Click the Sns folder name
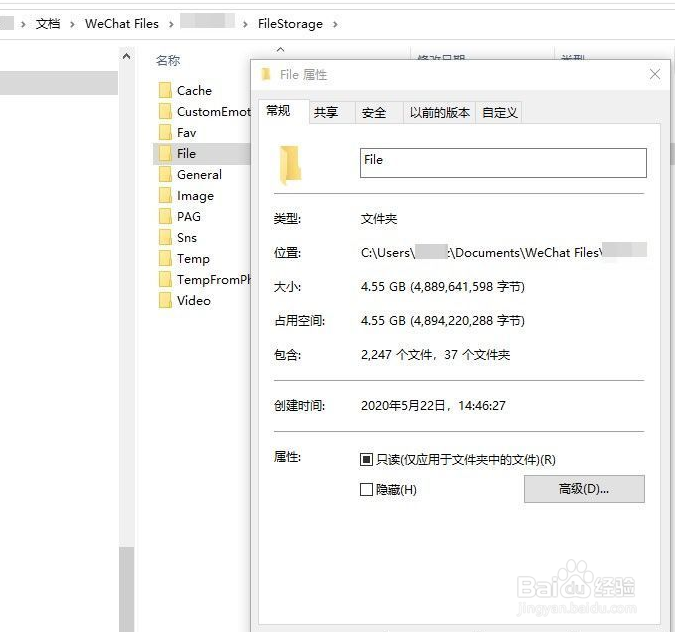The height and width of the screenshot is (632, 675). tap(187, 238)
